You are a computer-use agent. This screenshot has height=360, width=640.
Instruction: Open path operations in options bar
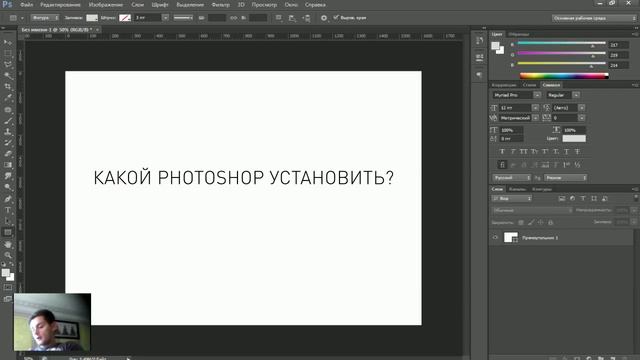point(279,18)
